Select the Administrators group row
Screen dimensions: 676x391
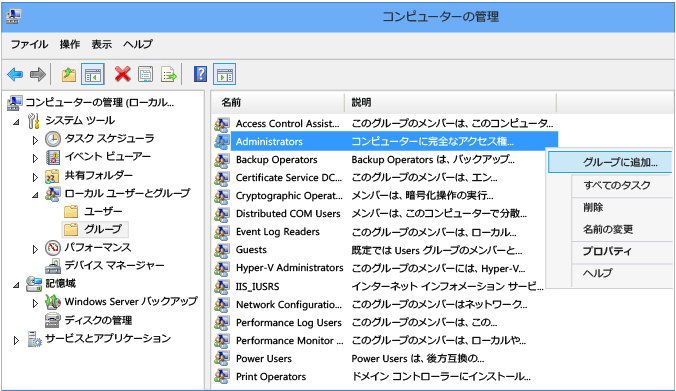click(385, 141)
